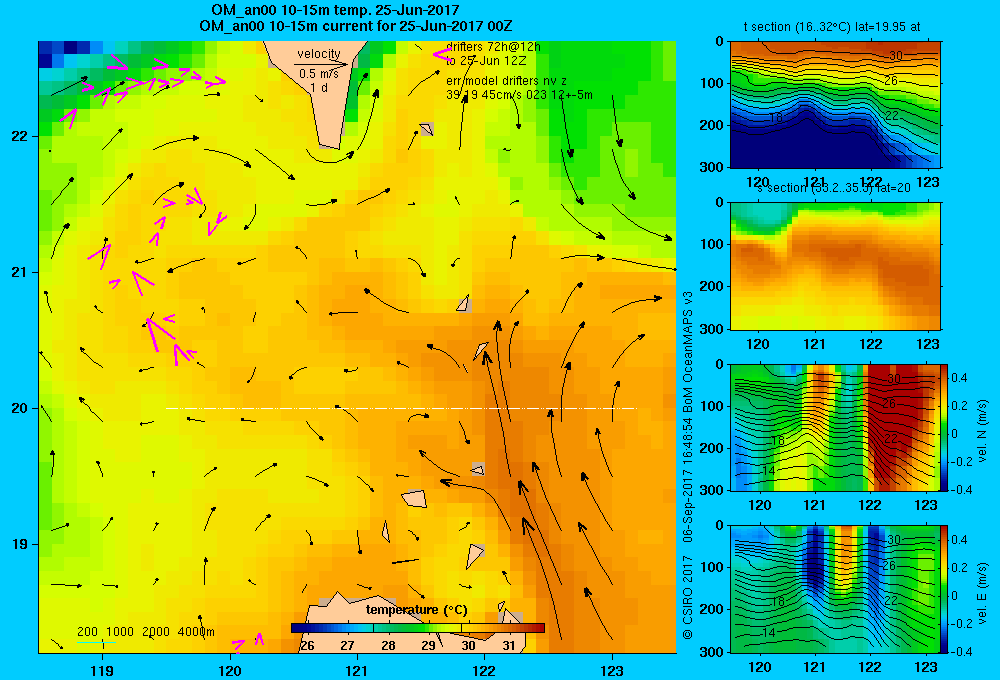Image resolution: width=1000 pixels, height=680 pixels.
Task: Click the '30' tick on temperature colorbar
Action: 468,646
